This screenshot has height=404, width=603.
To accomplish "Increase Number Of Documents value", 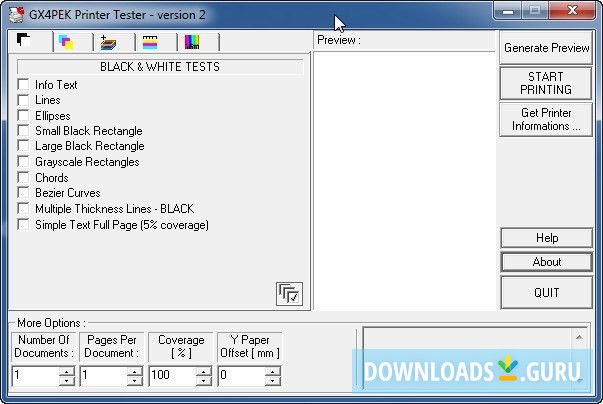I will [67, 371].
